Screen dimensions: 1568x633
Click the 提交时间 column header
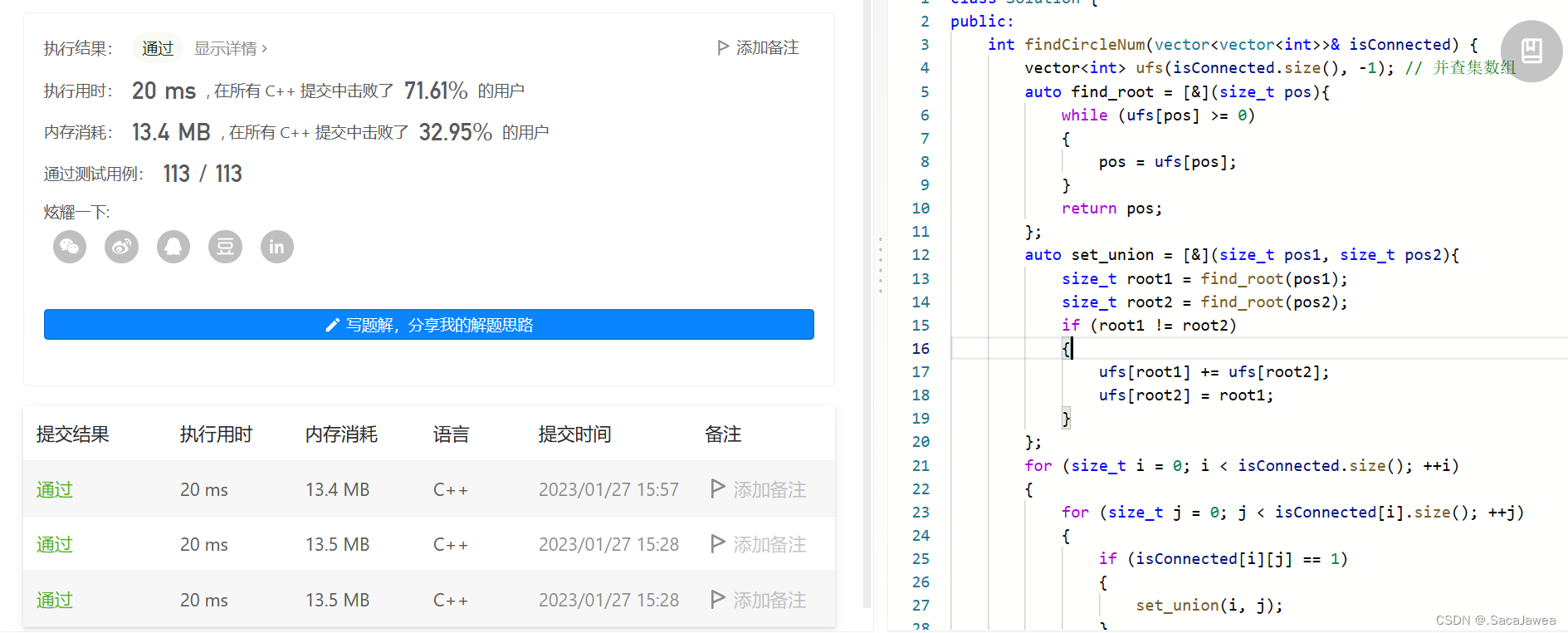pos(574,434)
